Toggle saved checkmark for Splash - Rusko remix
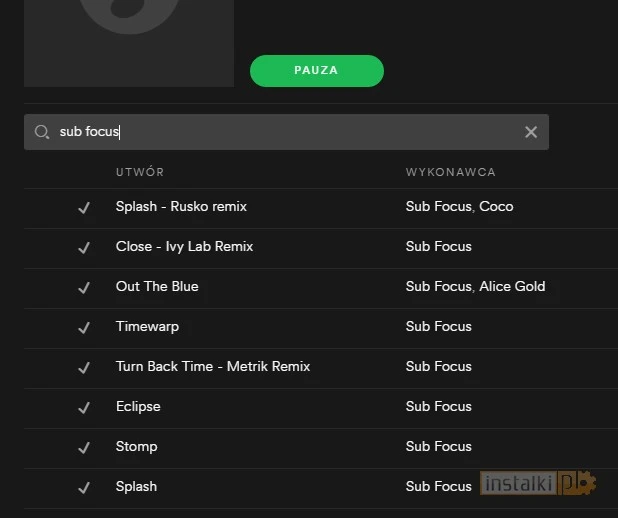The width and height of the screenshot is (618, 518). click(84, 207)
